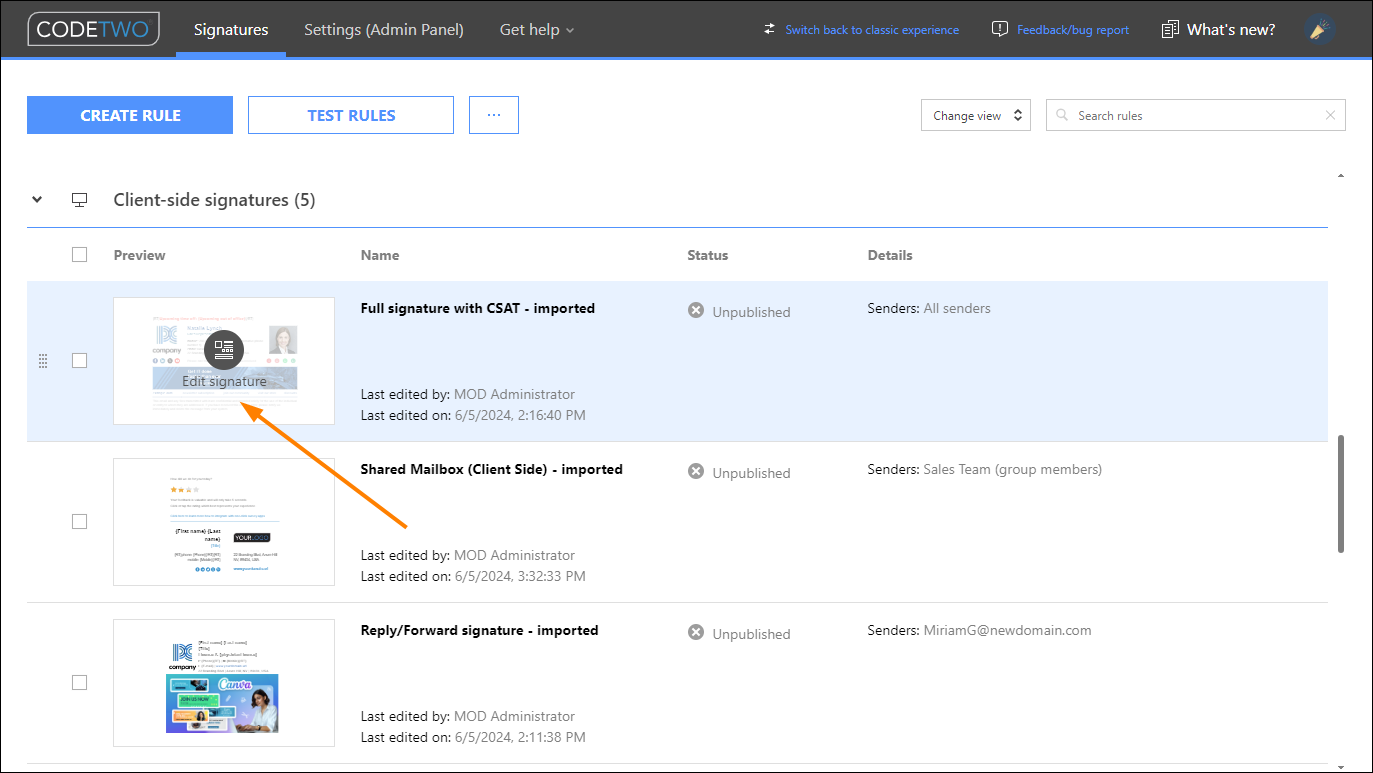Open Settings (Admin Panel) tab
The width and height of the screenshot is (1373, 773).
pos(384,30)
